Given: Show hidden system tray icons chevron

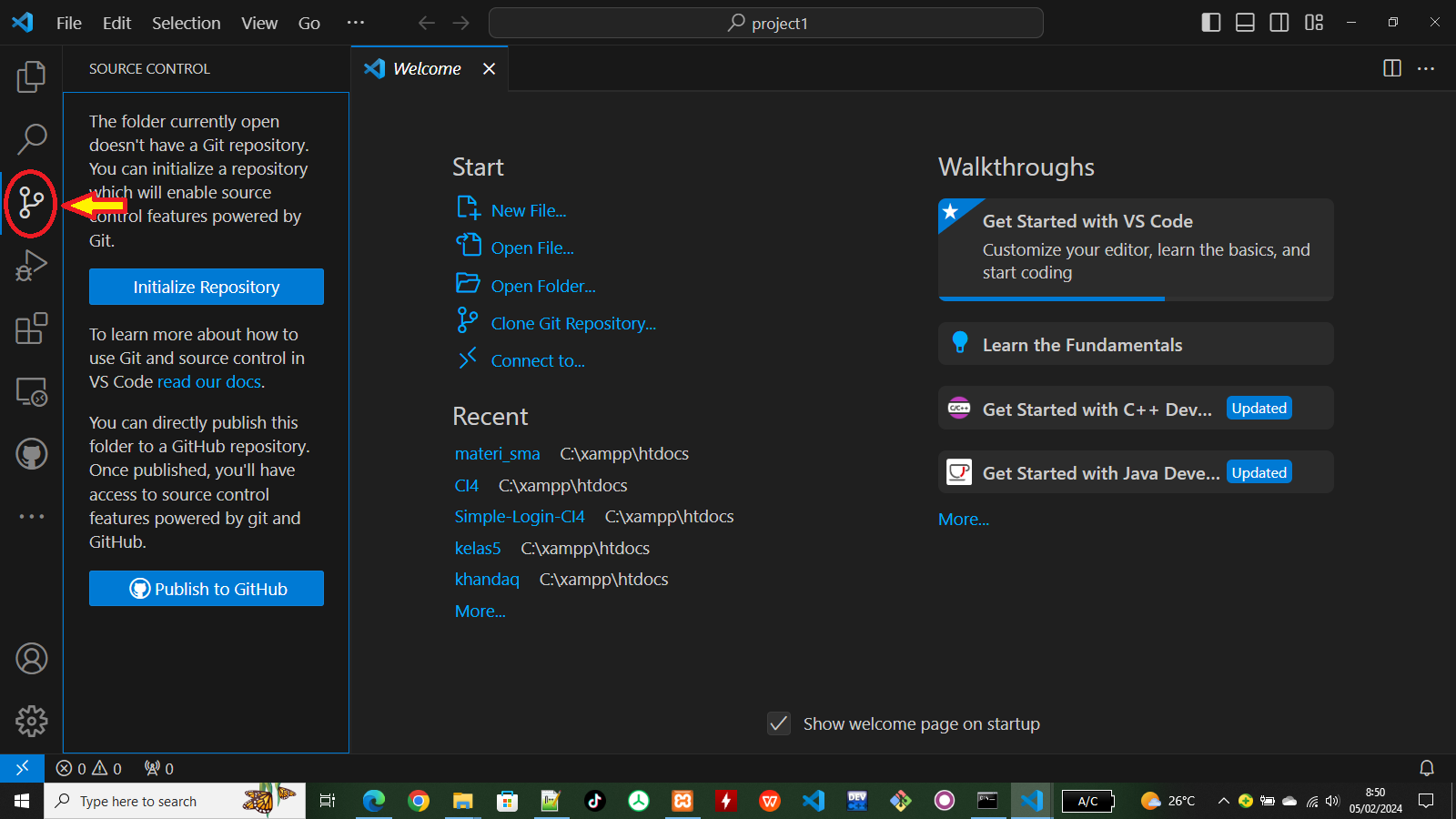Looking at the screenshot, I should pos(1224,801).
